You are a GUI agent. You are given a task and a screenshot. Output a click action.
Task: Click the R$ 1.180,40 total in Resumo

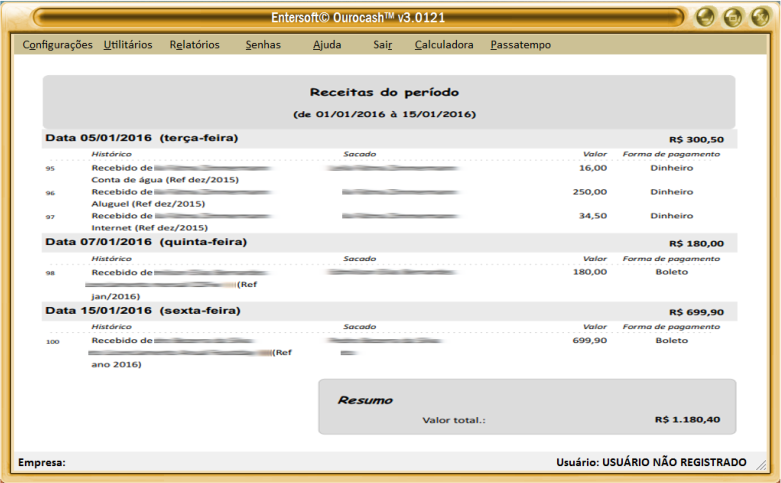pos(687,420)
